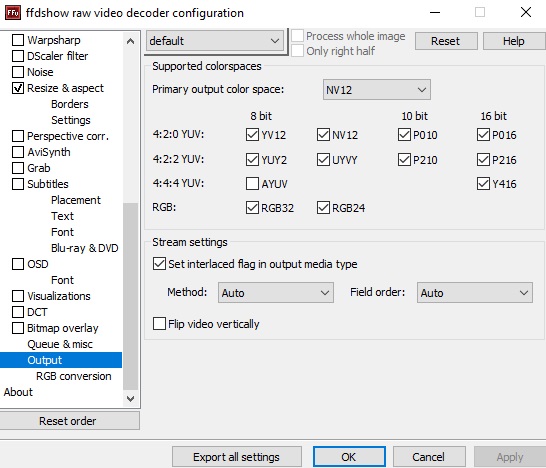Uncheck the RGB32 output checkbox
The image size is (546, 468).
point(252,208)
